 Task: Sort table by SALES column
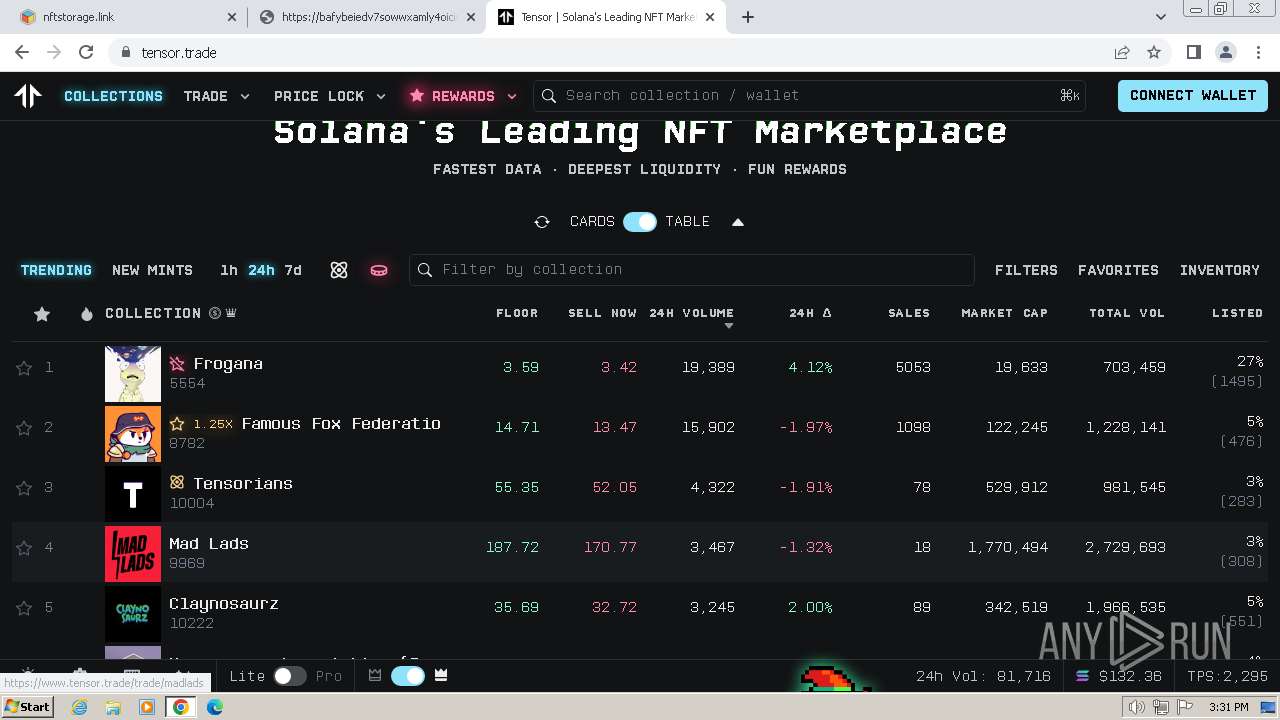coord(909,313)
